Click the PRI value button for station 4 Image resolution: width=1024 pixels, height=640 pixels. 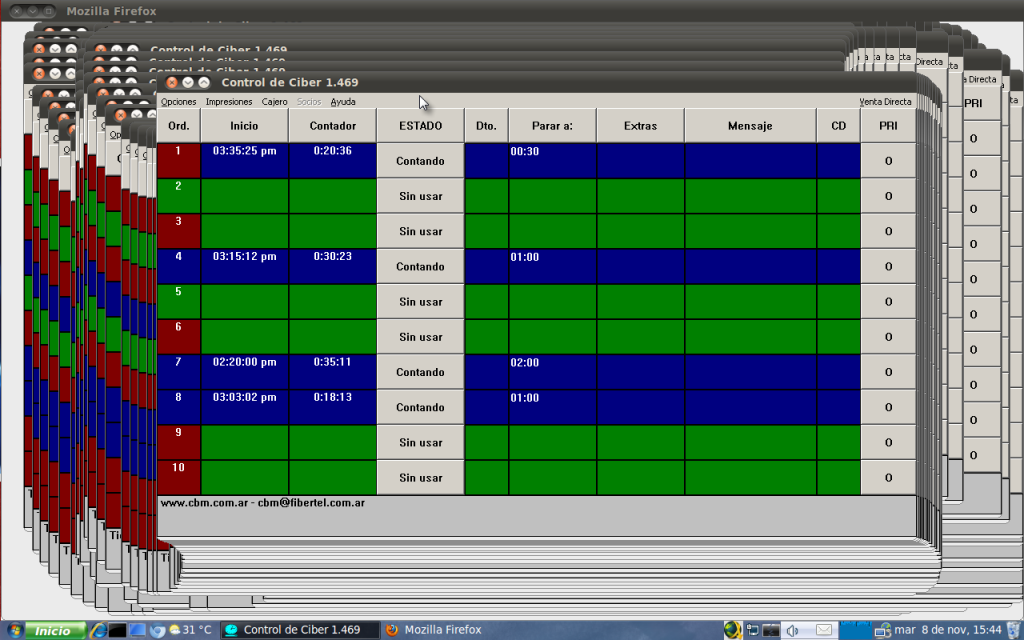[888, 266]
